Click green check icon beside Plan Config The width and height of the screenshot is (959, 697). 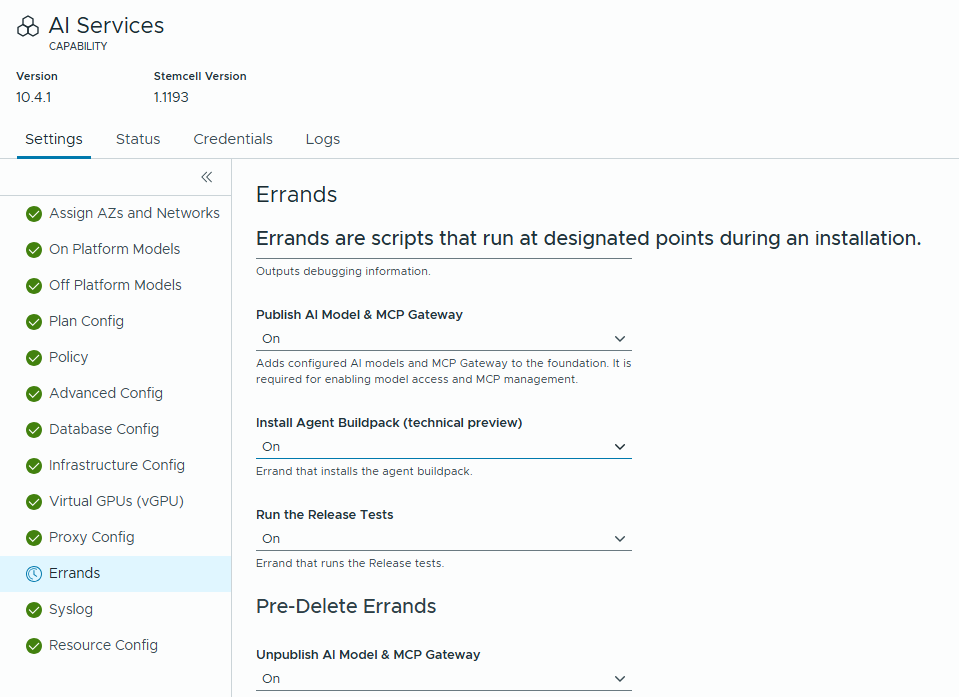34,322
